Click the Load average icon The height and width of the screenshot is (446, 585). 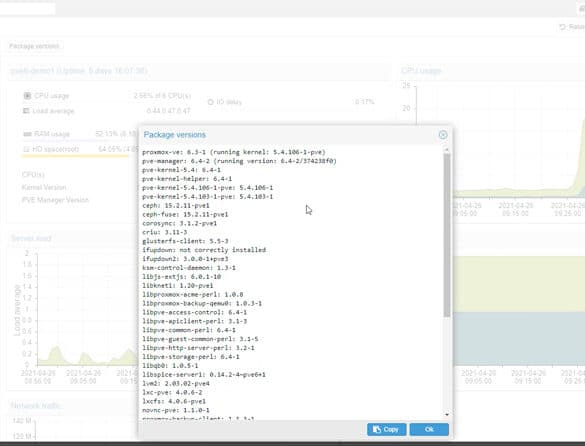coord(26,111)
